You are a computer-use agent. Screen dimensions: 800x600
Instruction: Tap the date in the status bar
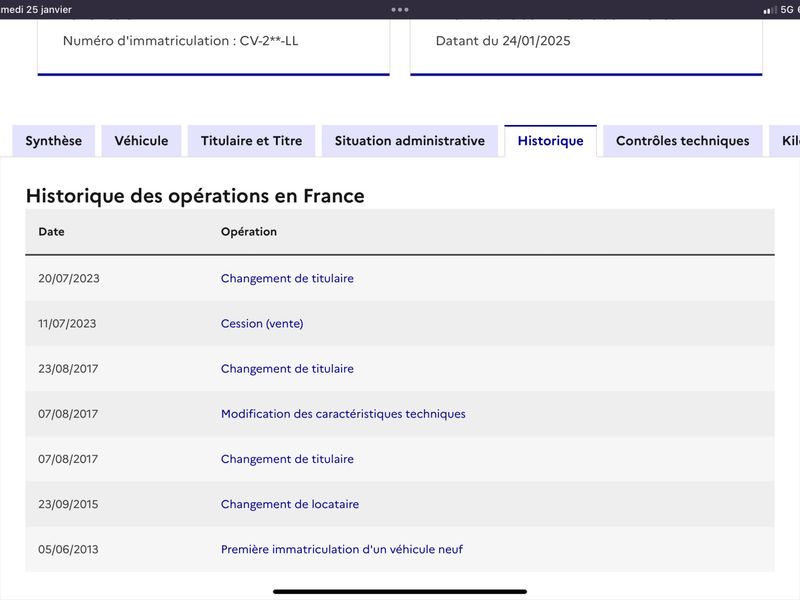point(36,10)
